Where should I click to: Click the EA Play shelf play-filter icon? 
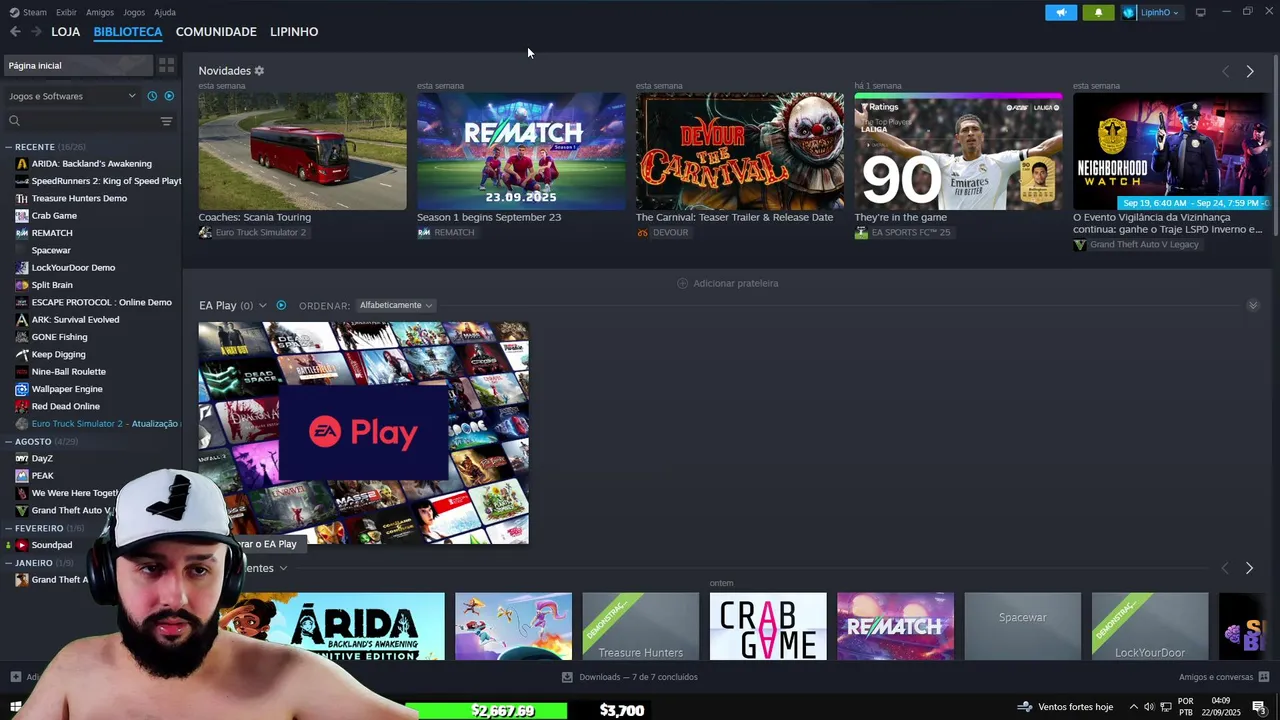281,305
